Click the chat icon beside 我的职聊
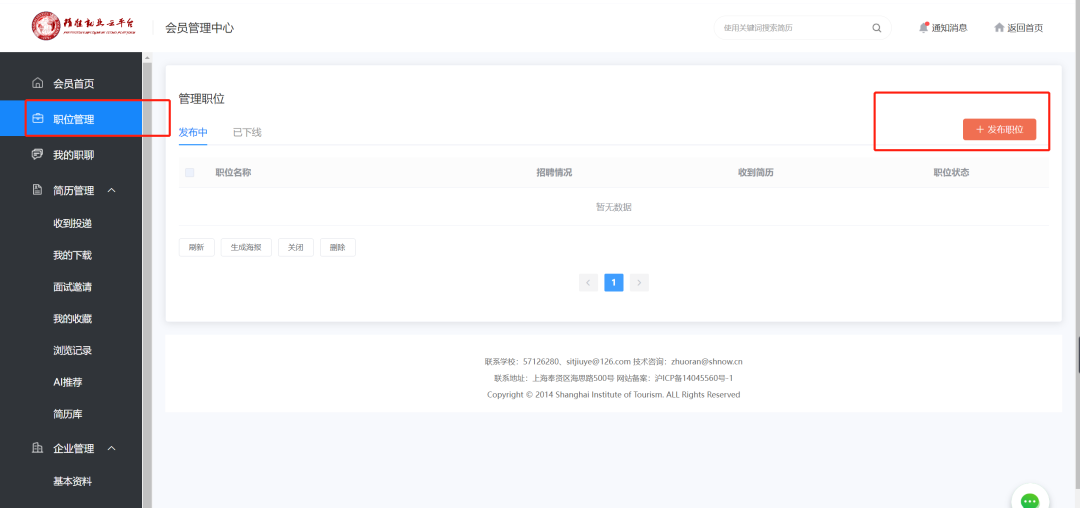This screenshot has height=508, width=1080. pos(38,154)
